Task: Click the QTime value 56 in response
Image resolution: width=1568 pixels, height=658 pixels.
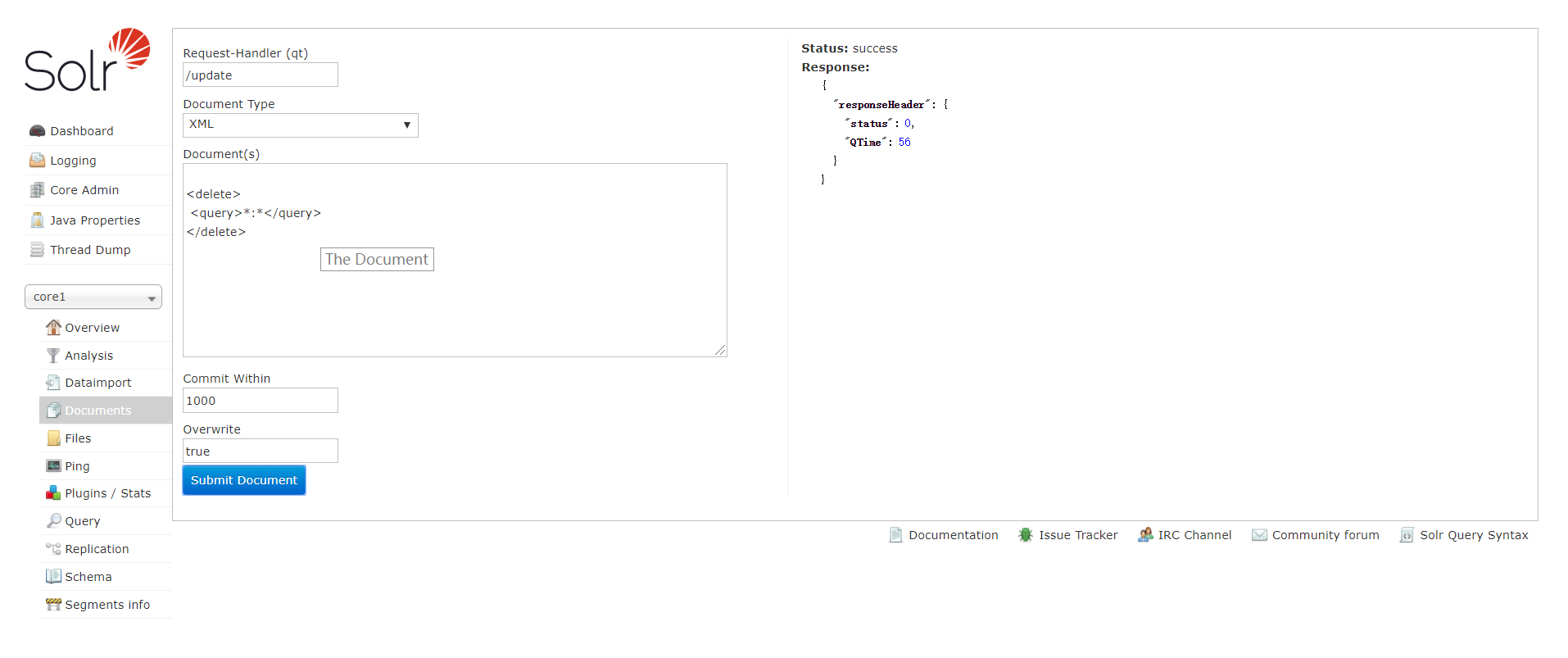Action: tap(904, 142)
